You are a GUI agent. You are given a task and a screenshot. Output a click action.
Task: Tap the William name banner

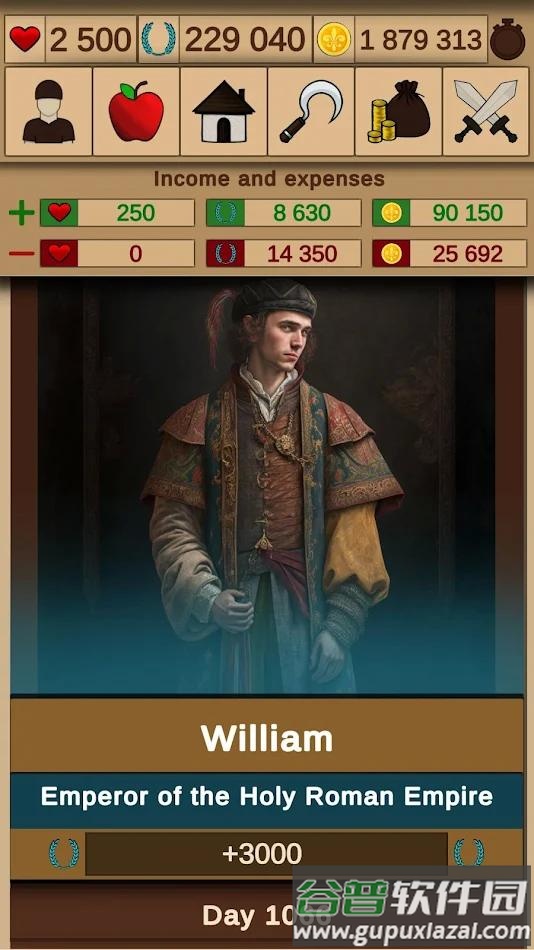267,735
